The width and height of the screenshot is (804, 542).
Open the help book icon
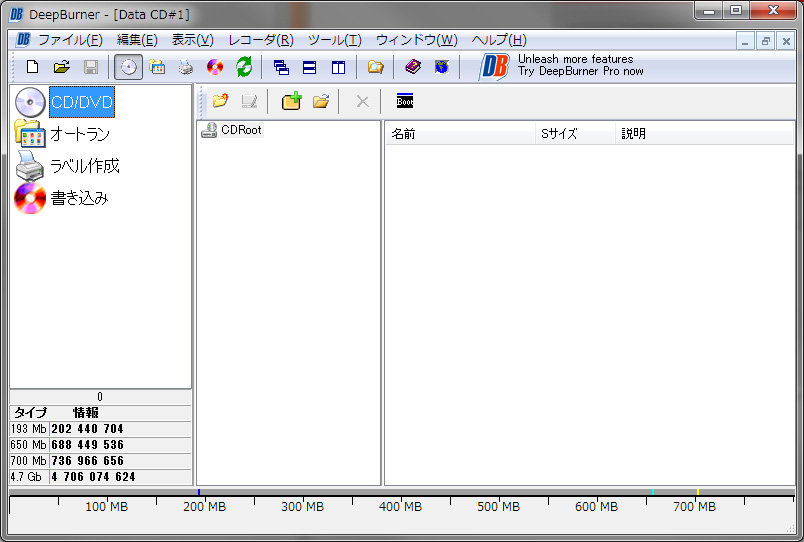click(x=413, y=67)
